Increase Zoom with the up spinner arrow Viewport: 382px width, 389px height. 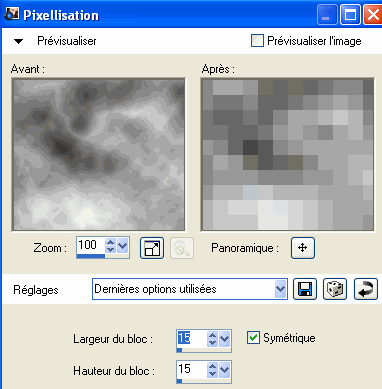pyautogui.click(x=110, y=242)
